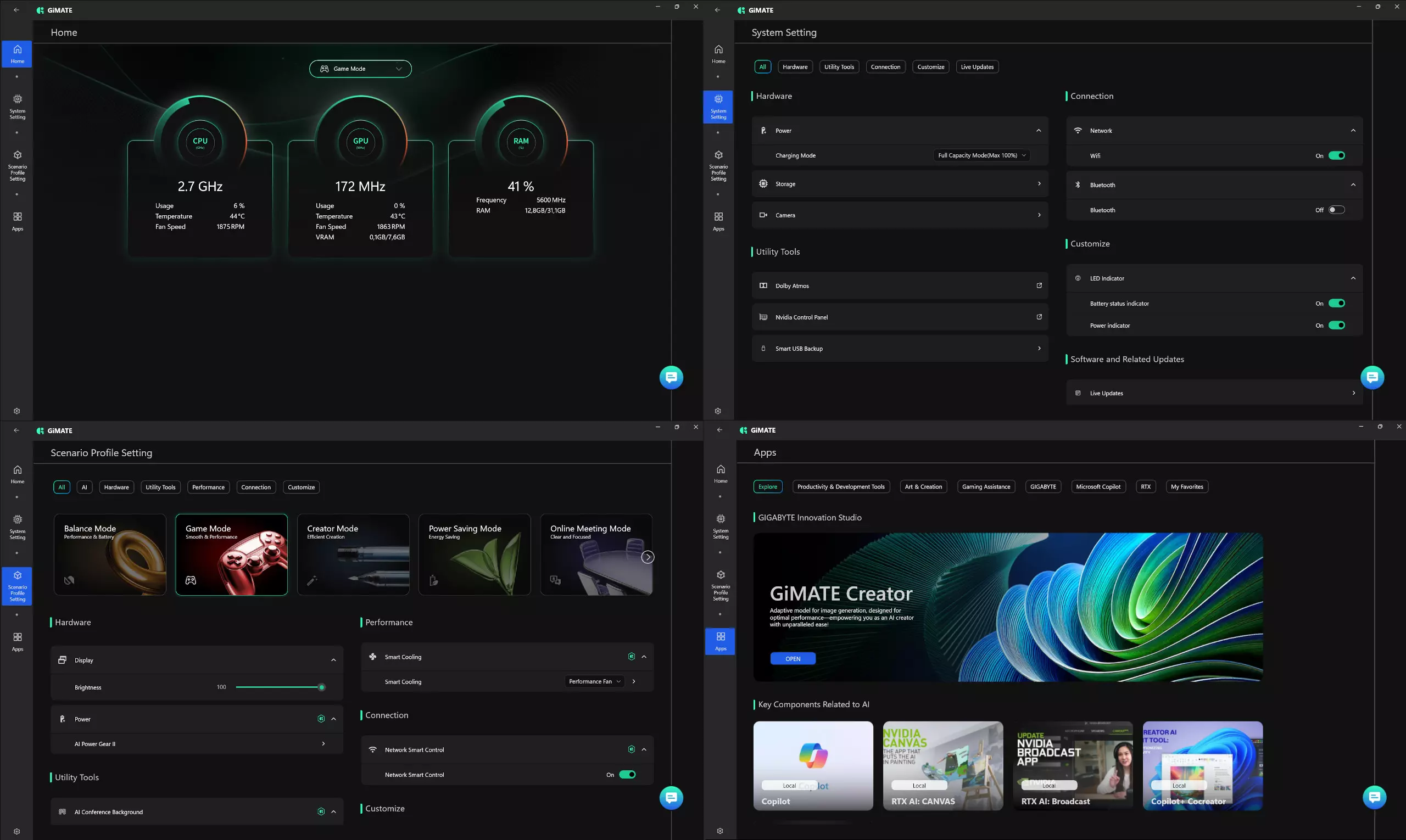
Task: Open the RTX AI: Broadcast tile
Action: coord(1073,766)
